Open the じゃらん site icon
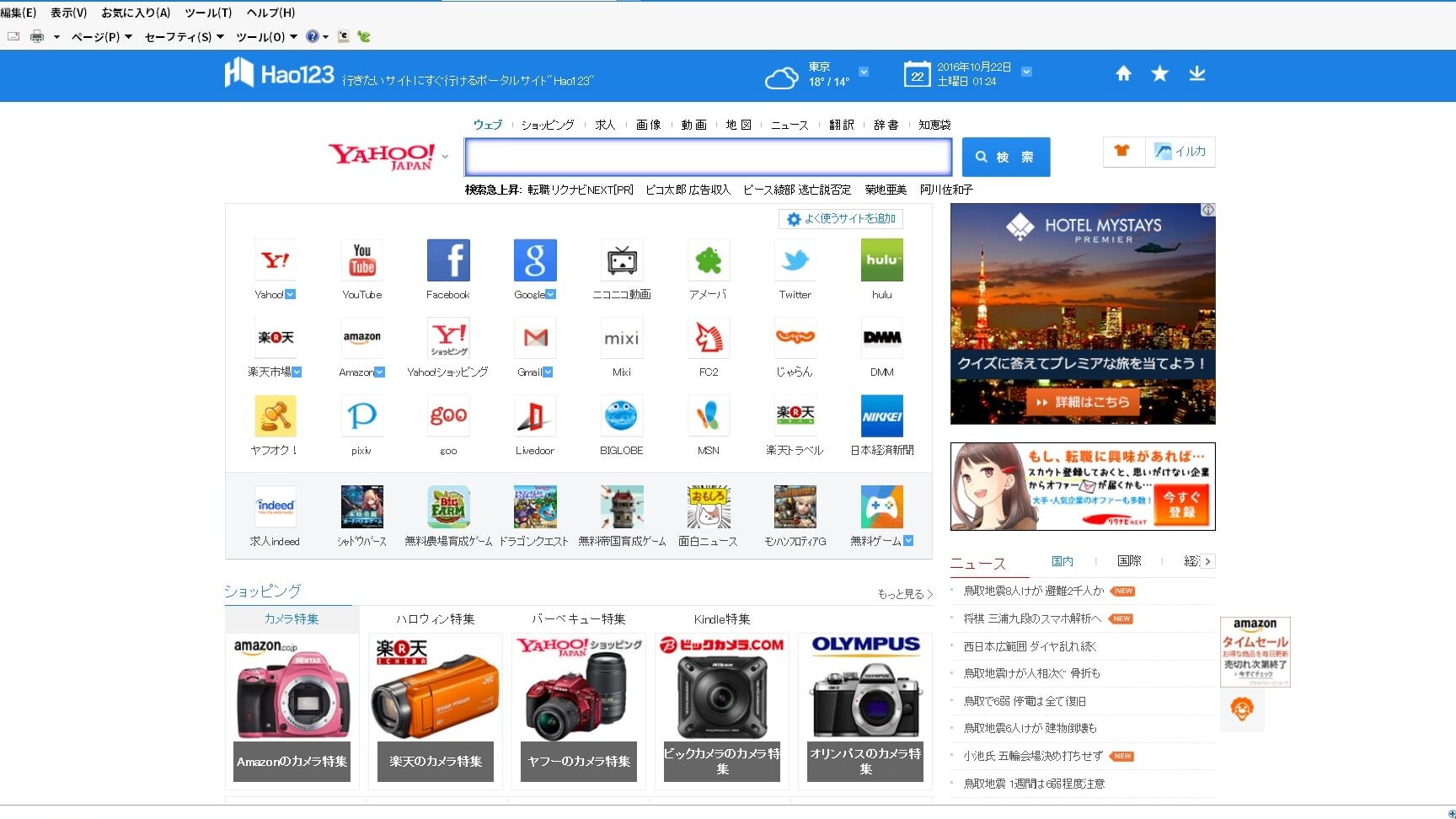The image size is (1456, 819). (795, 338)
